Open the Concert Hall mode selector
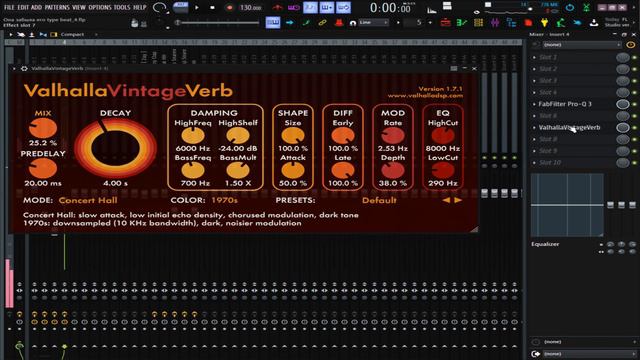The width and height of the screenshot is (640, 360). pyautogui.click(x=88, y=200)
